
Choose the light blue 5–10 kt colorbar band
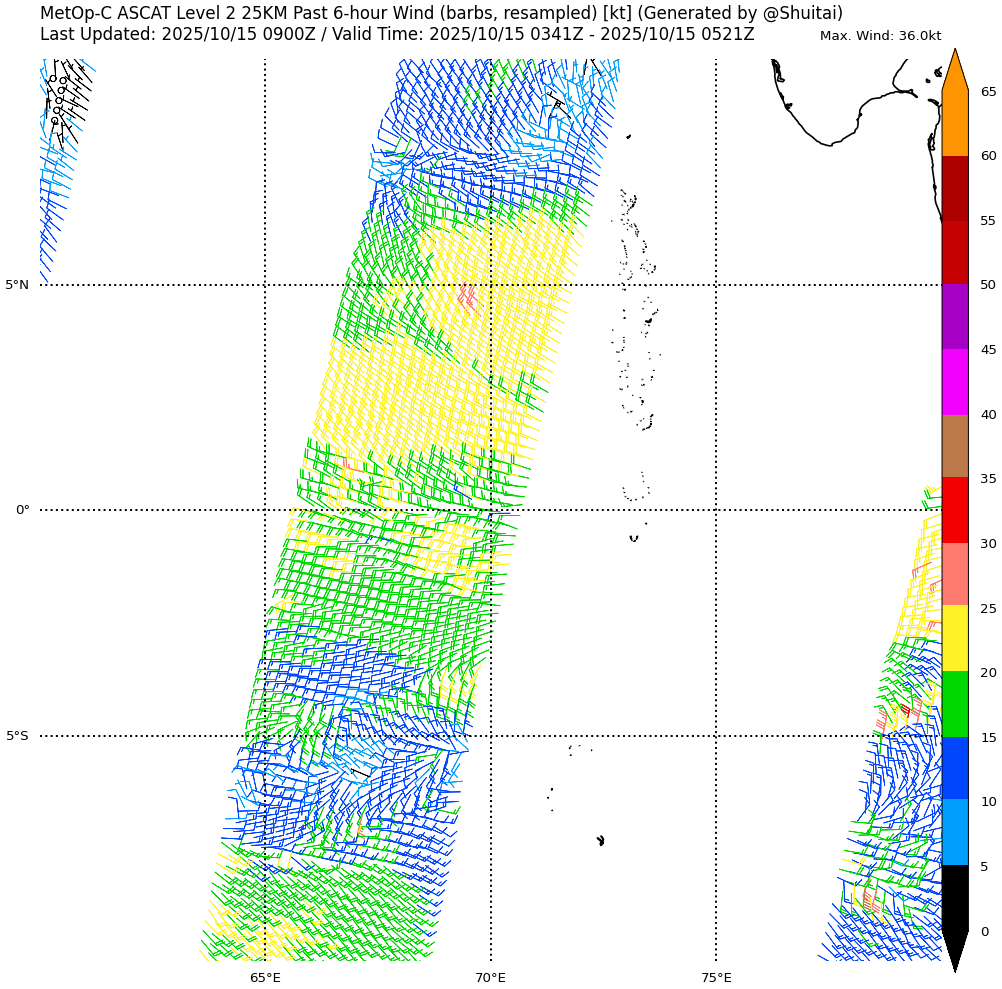[955, 832]
